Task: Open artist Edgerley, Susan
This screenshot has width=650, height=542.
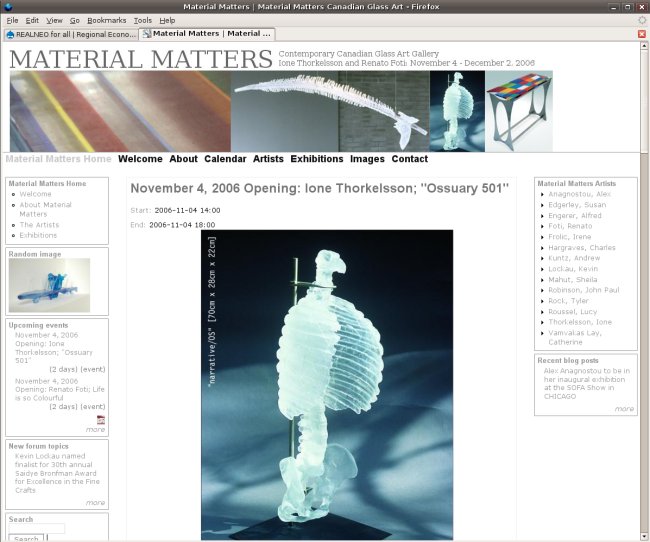Action: click(577, 205)
